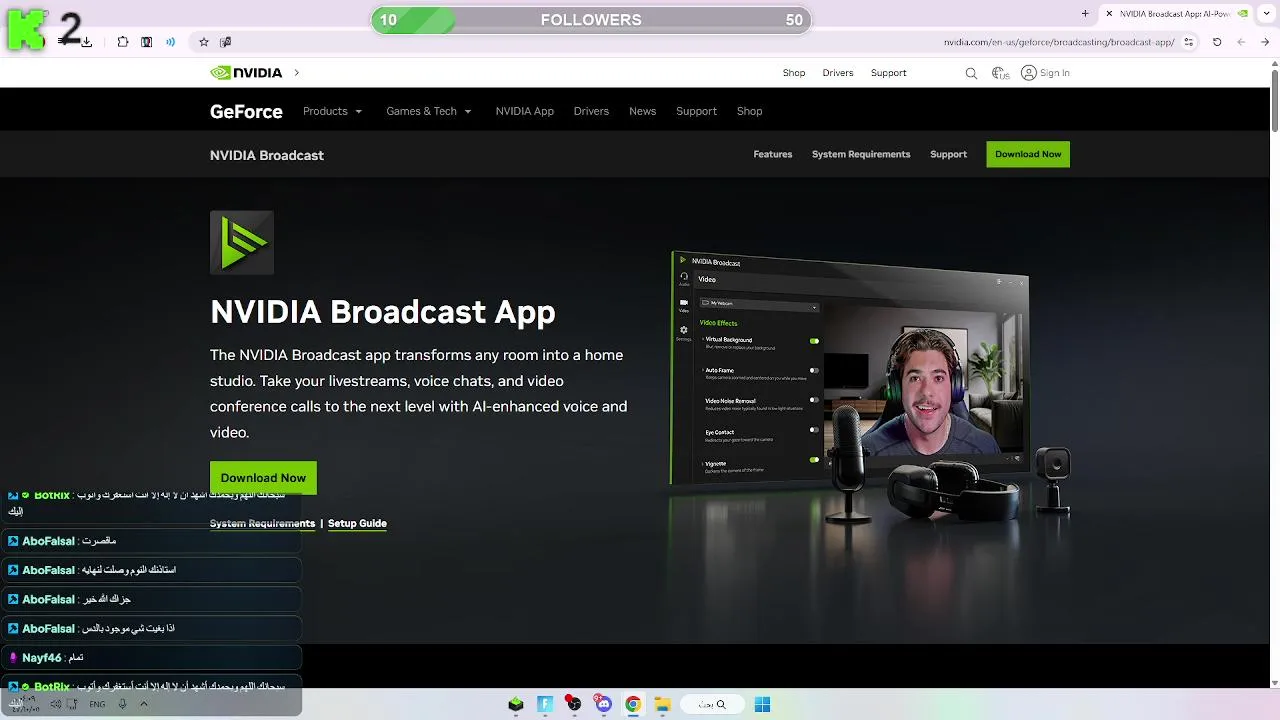This screenshot has height=720, width=1280.
Task: Open Drivers in GeForce navigation
Action: pyautogui.click(x=591, y=111)
